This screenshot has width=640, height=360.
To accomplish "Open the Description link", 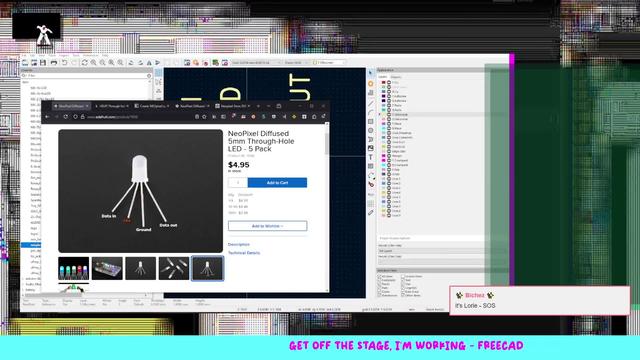I will tap(239, 244).
